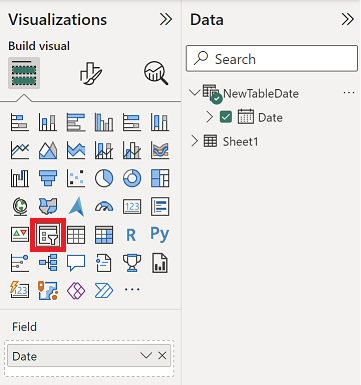Open the Date field well dropdown

click(x=146, y=356)
